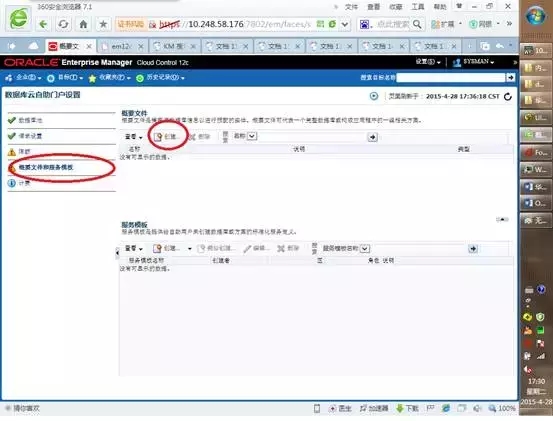Click the refresh icon beside the page timestamp
This screenshot has height=421, width=553.
[508, 97]
